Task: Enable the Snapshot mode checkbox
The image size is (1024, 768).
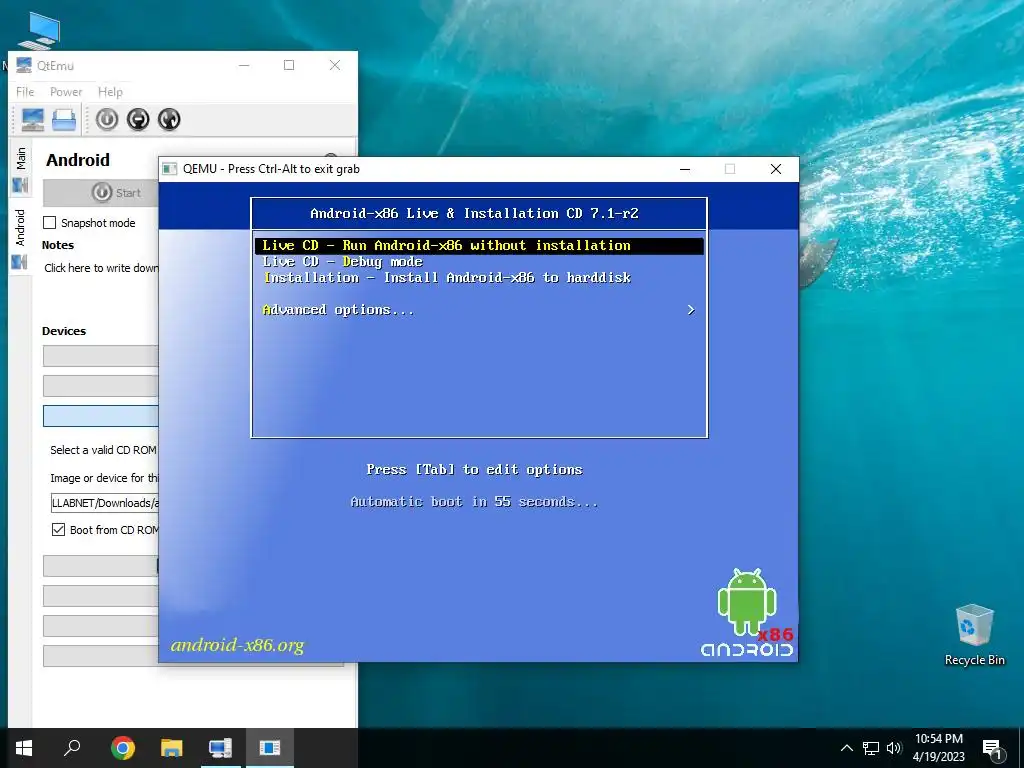Action: (x=50, y=223)
